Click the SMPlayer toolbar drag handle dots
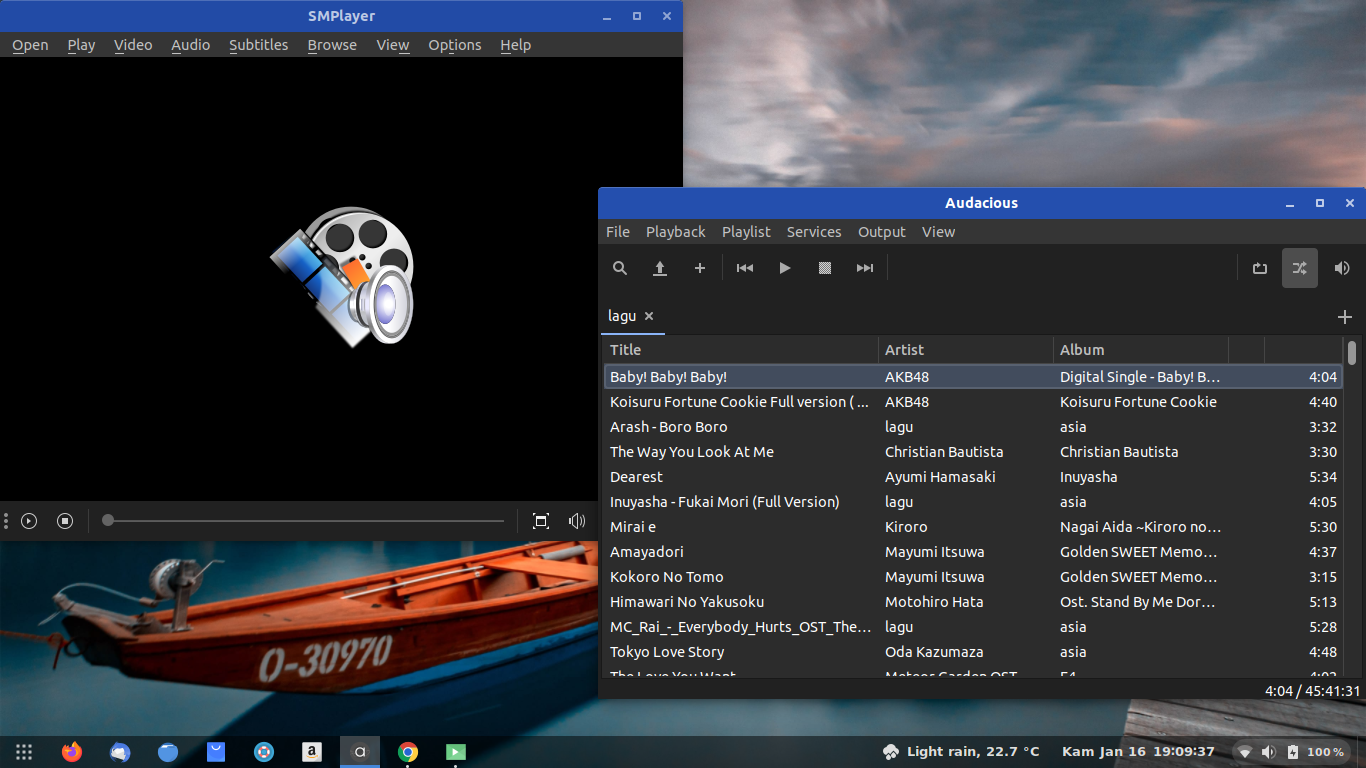 pos(6,521)
